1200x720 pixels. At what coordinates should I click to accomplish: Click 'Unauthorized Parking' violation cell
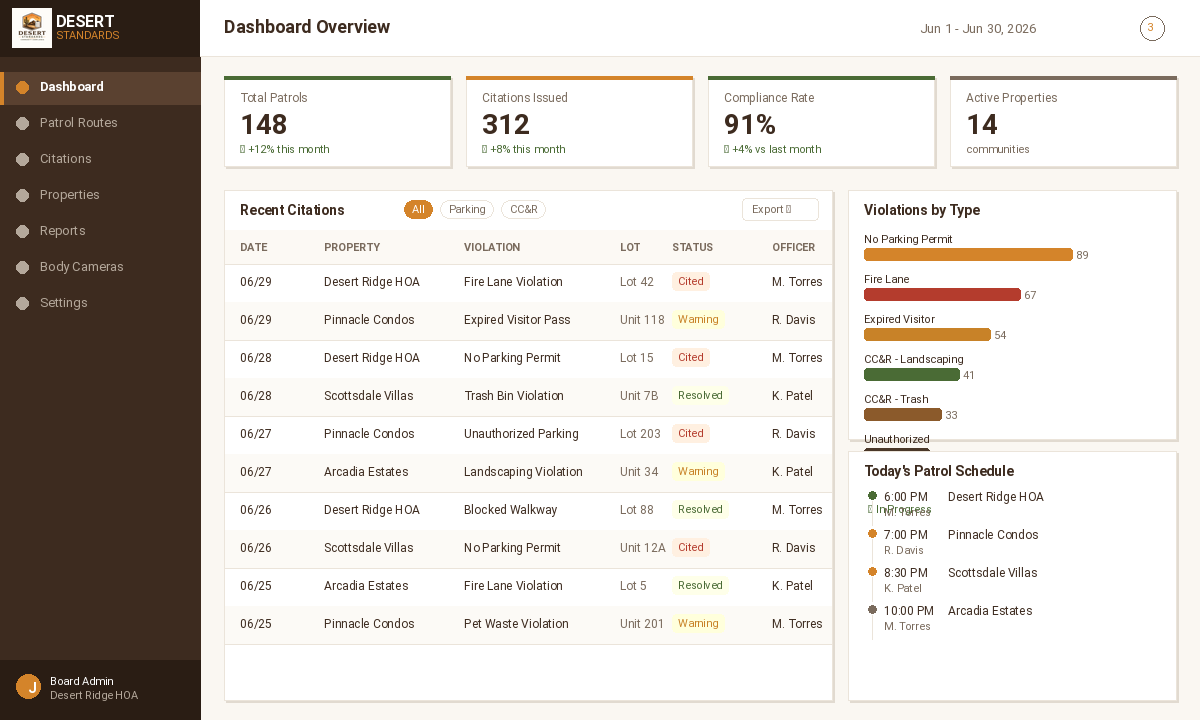521,434
